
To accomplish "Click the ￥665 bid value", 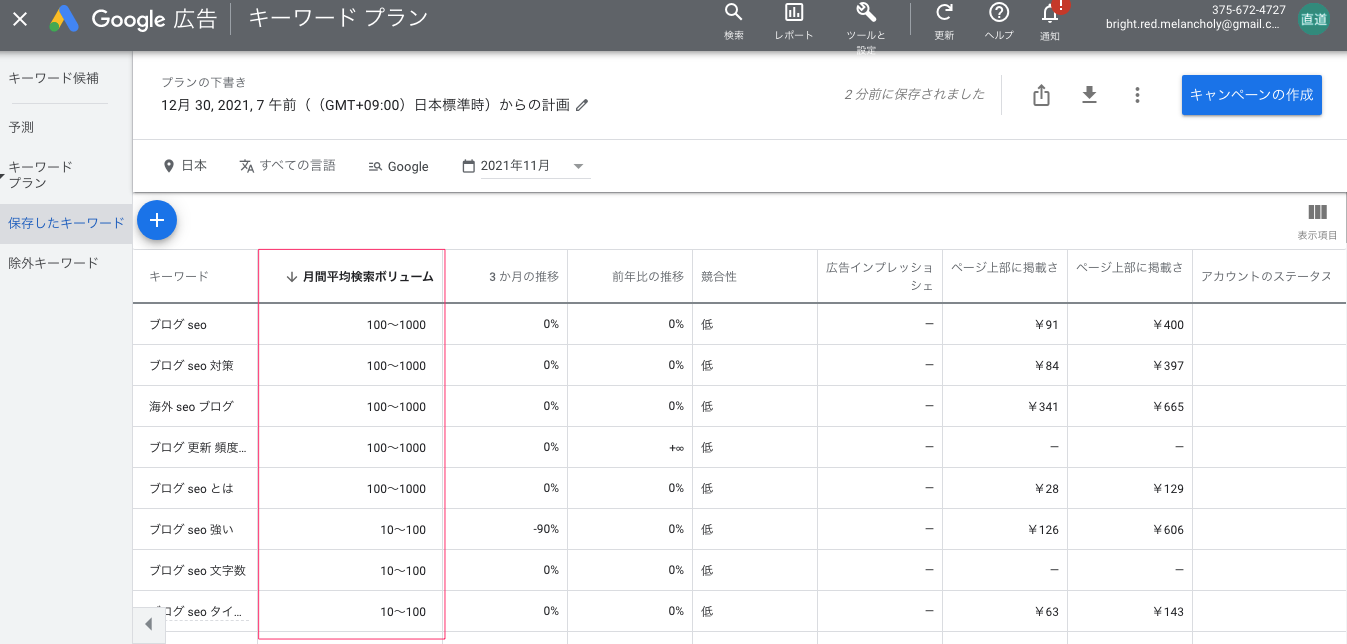I will (1168, 407).
